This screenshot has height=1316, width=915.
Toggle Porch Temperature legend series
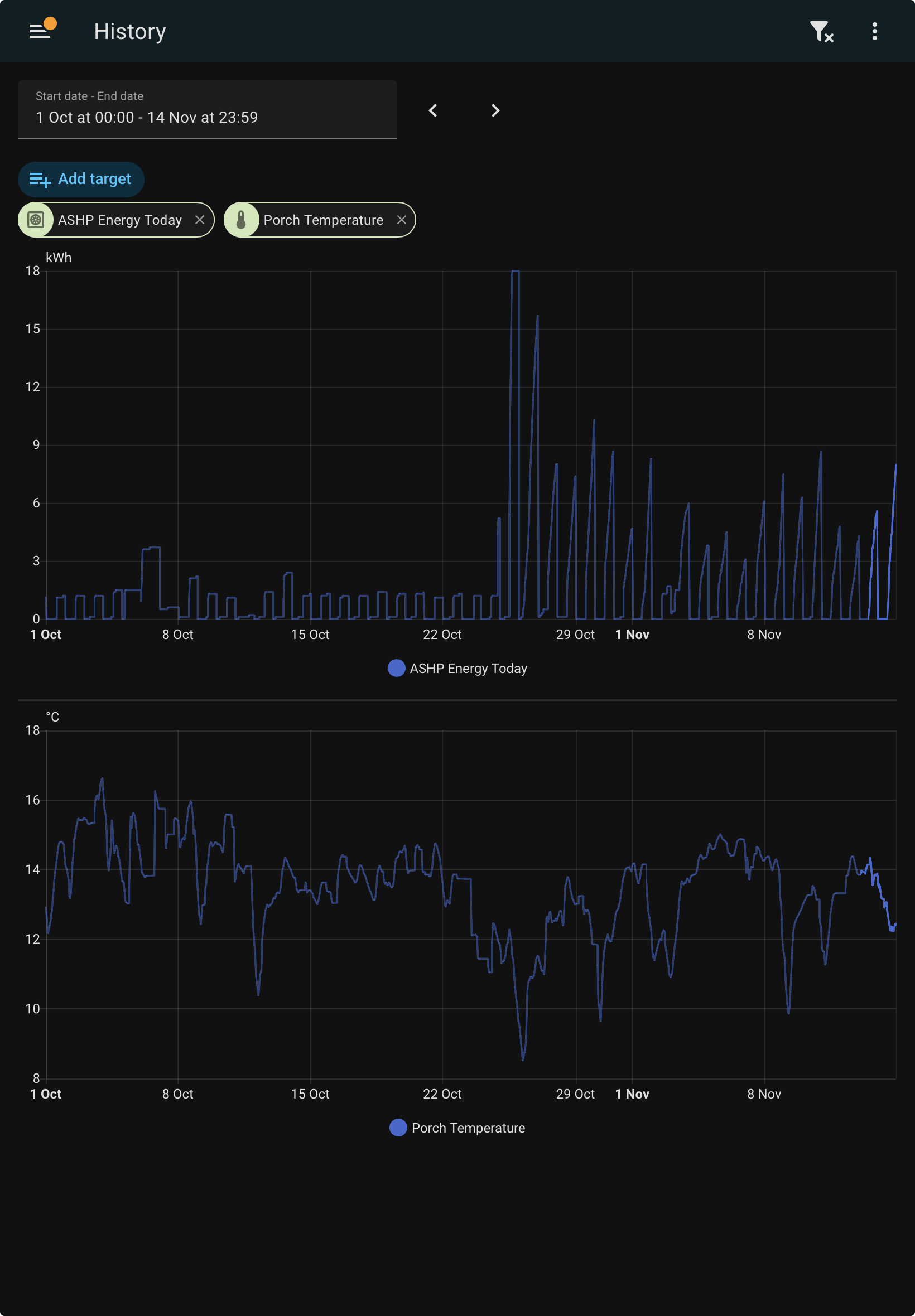point(458,1128)
